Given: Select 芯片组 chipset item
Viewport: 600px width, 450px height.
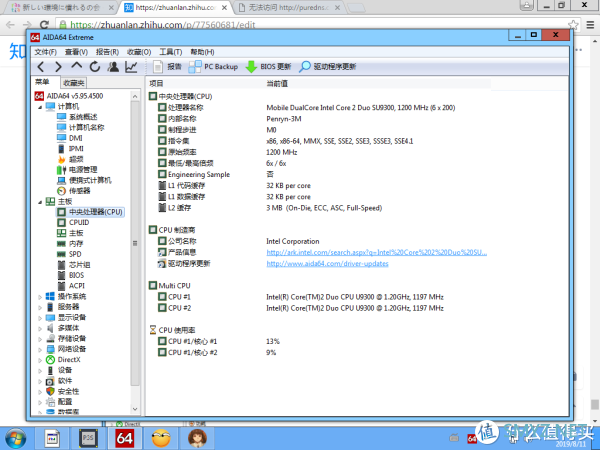Looking at the screenshot, I should (74, 264).
